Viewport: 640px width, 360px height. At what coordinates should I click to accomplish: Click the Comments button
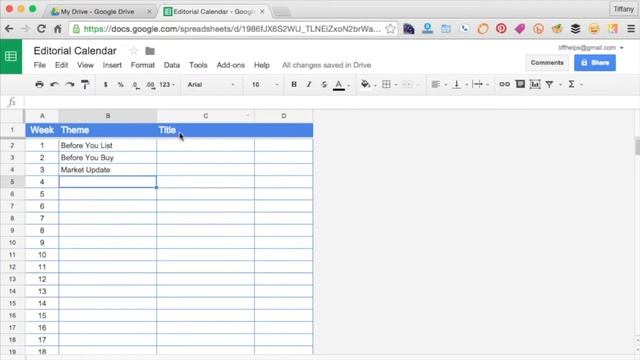(547, 63)
